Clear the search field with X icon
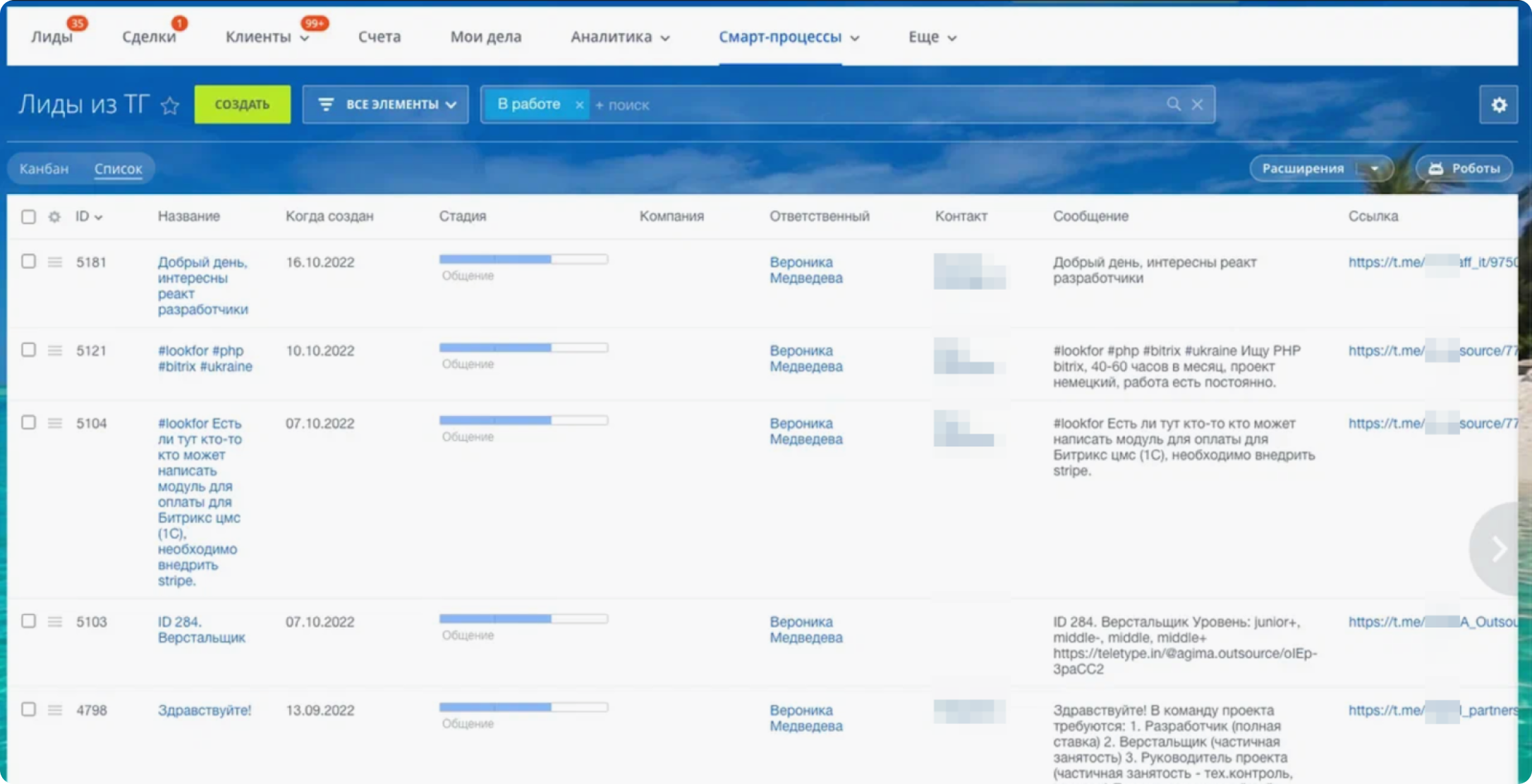 point(1197,104)
